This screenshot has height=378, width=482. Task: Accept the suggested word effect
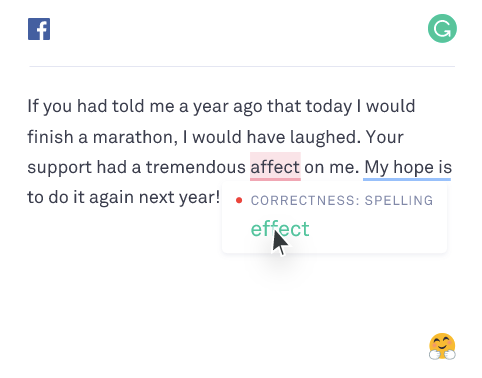point(280,229)
